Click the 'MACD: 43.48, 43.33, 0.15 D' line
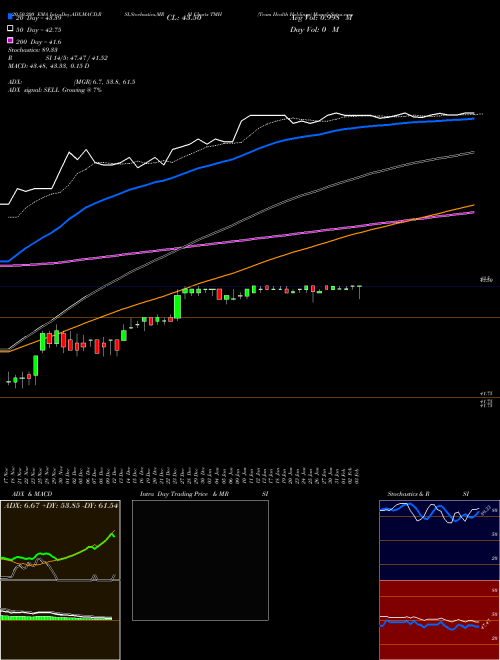 click(48, 66)
